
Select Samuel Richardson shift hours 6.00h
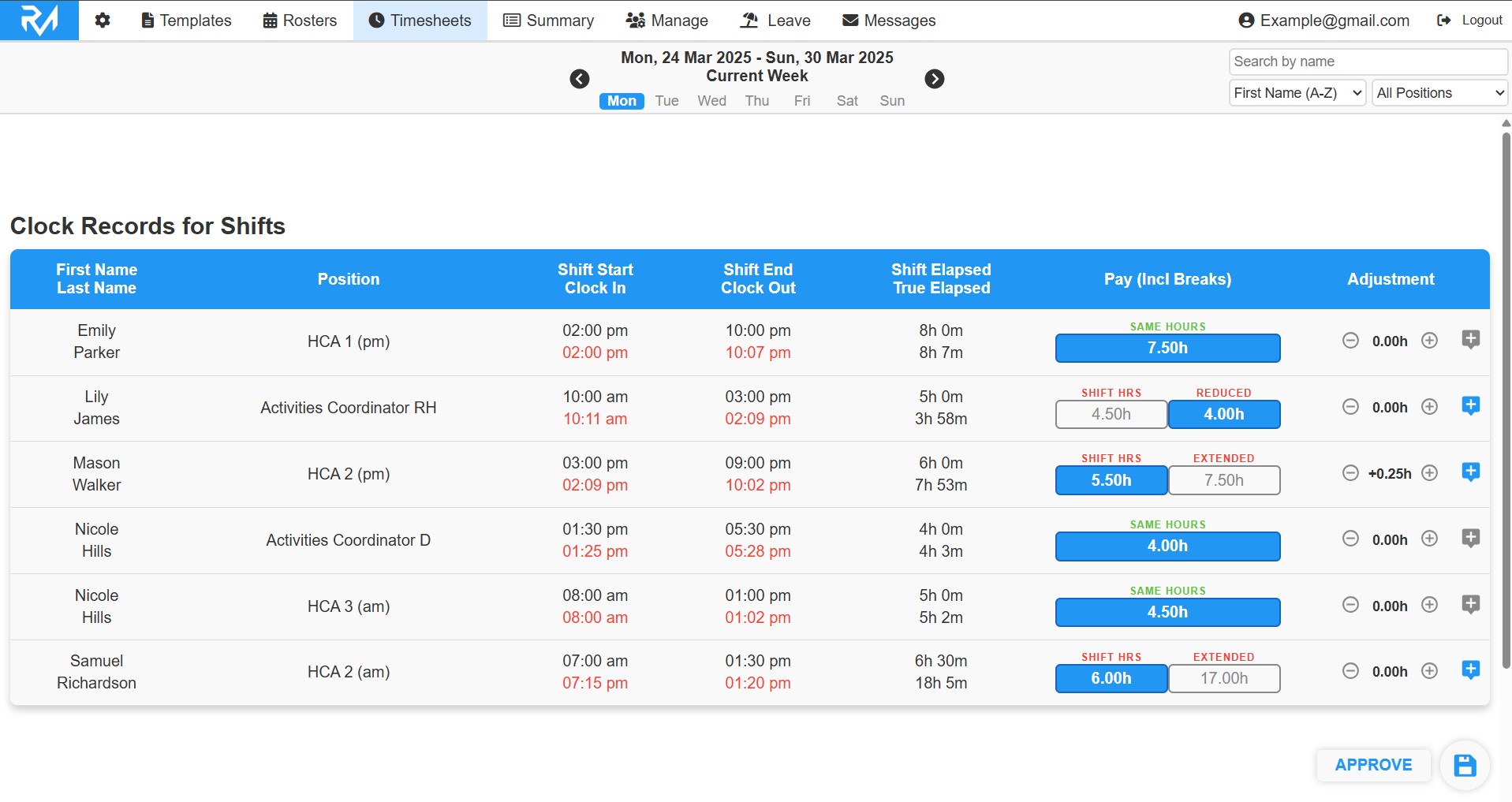[1111, 679]
